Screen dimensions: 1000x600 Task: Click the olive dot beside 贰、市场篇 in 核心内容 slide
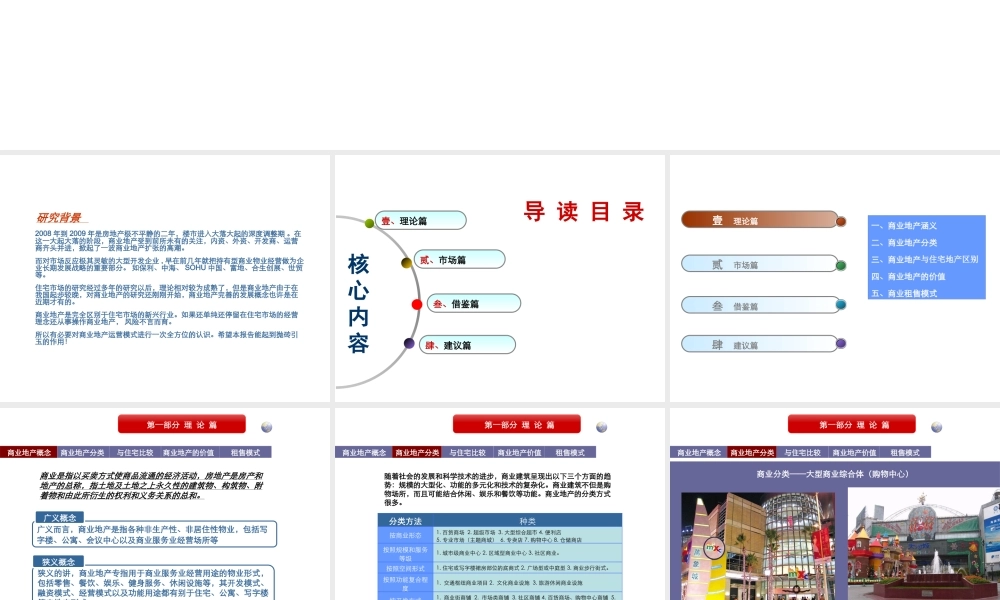click(406, 263)
